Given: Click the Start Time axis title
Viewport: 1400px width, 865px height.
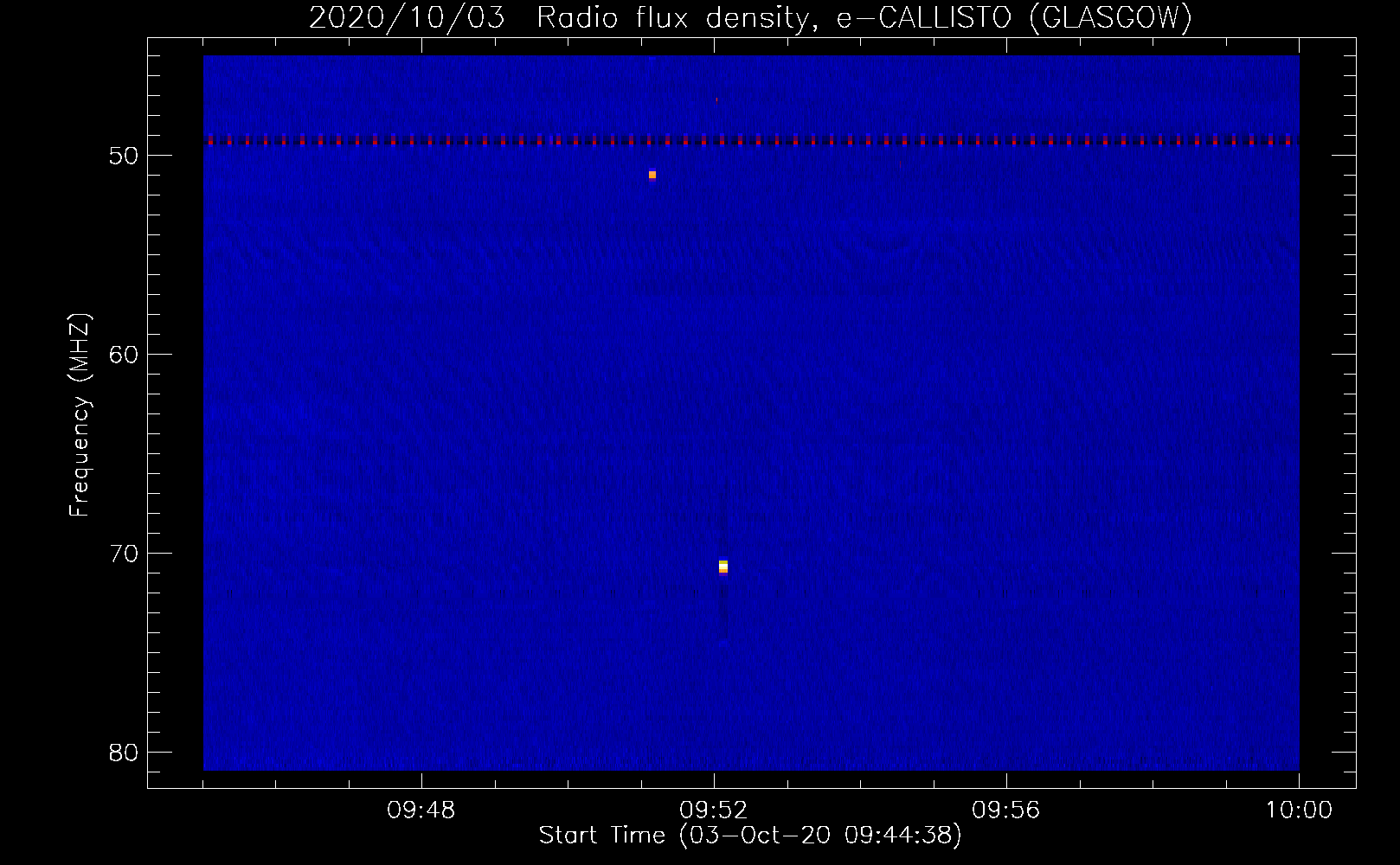Looking at the screenshot, I should pos(750,836).
